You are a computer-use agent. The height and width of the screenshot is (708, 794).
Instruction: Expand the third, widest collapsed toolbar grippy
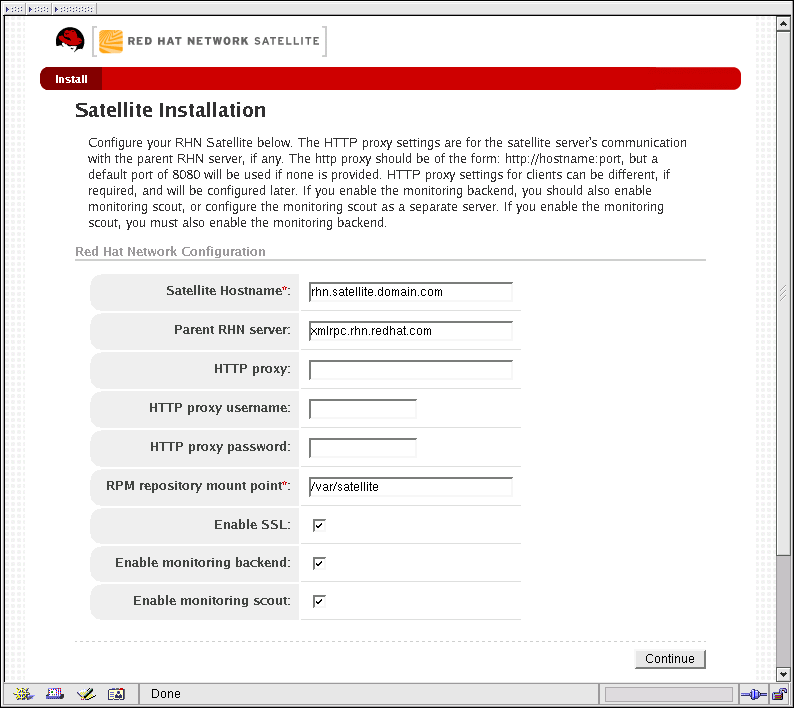(x=74, y=9)
